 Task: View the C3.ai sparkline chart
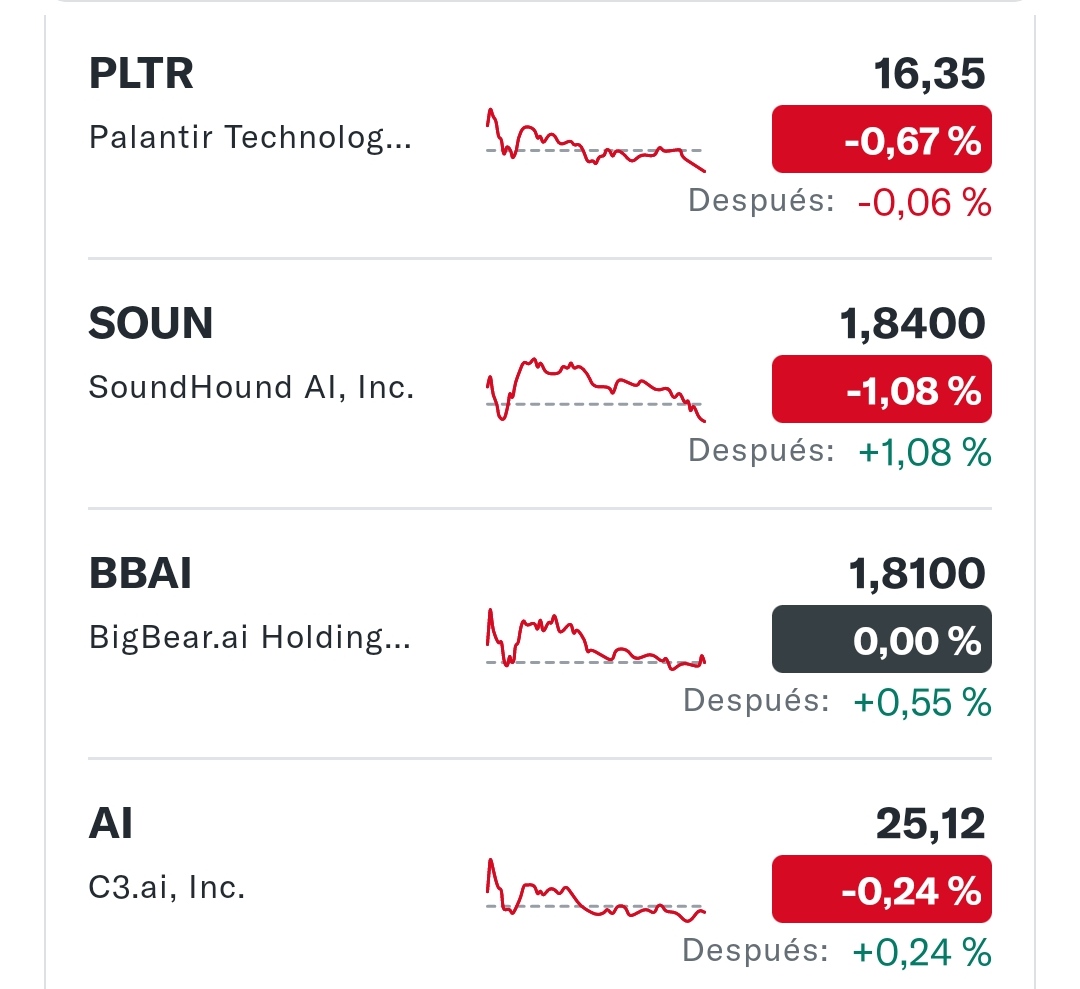596,890
